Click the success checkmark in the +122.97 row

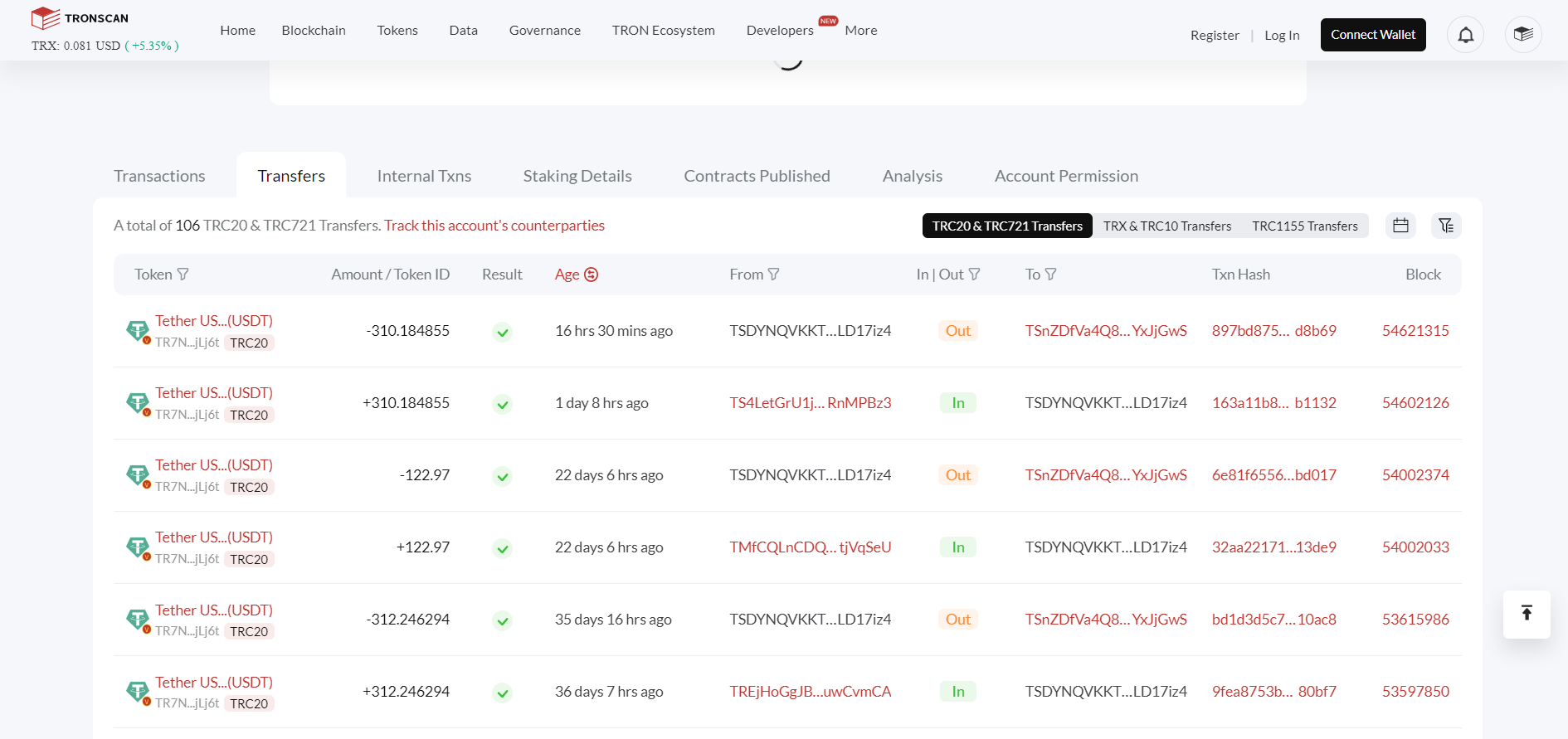tap(502, 549)
